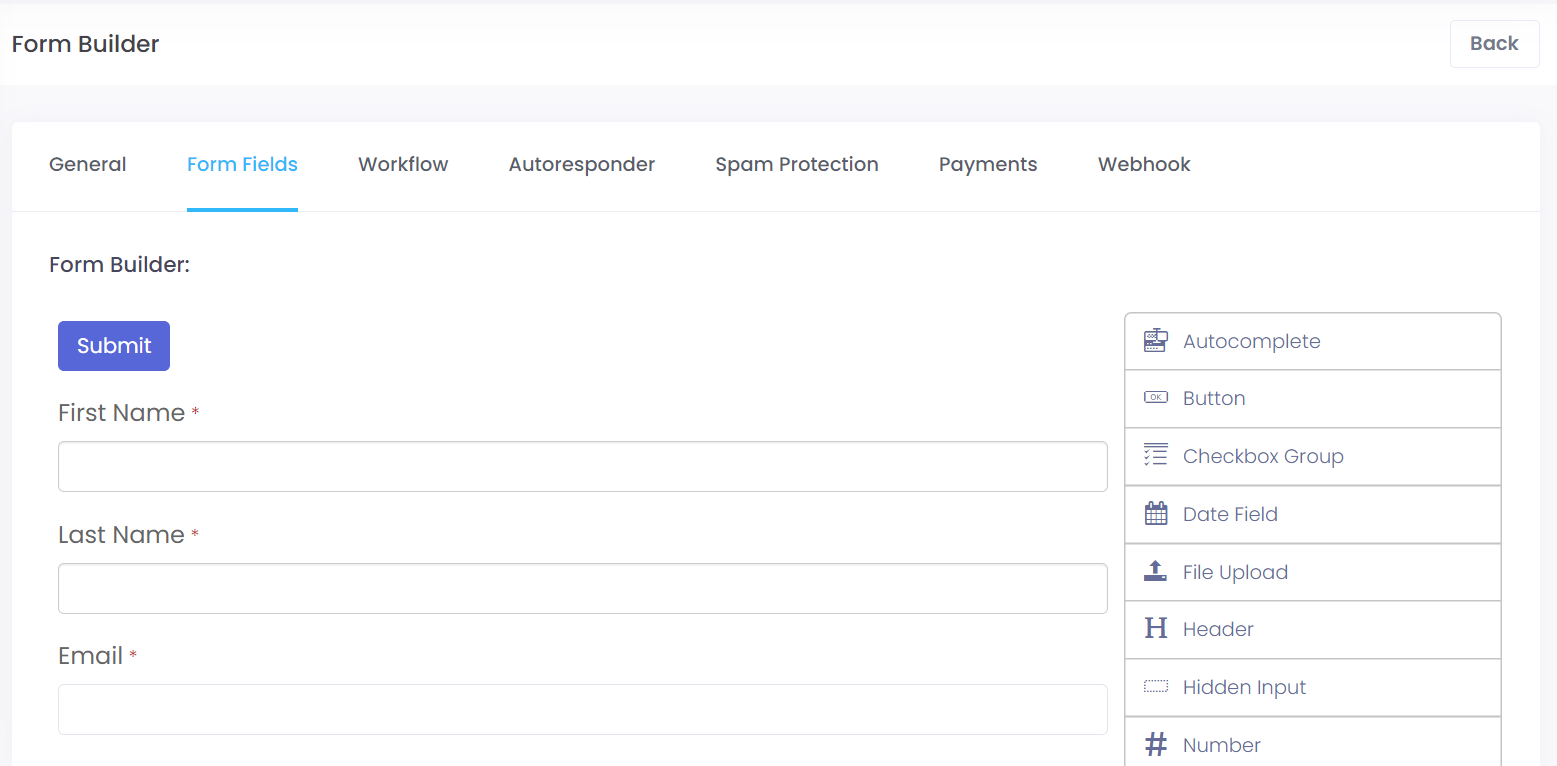Go to Spam Protection tab
The image size is (1557, 766).
[796, 165]
